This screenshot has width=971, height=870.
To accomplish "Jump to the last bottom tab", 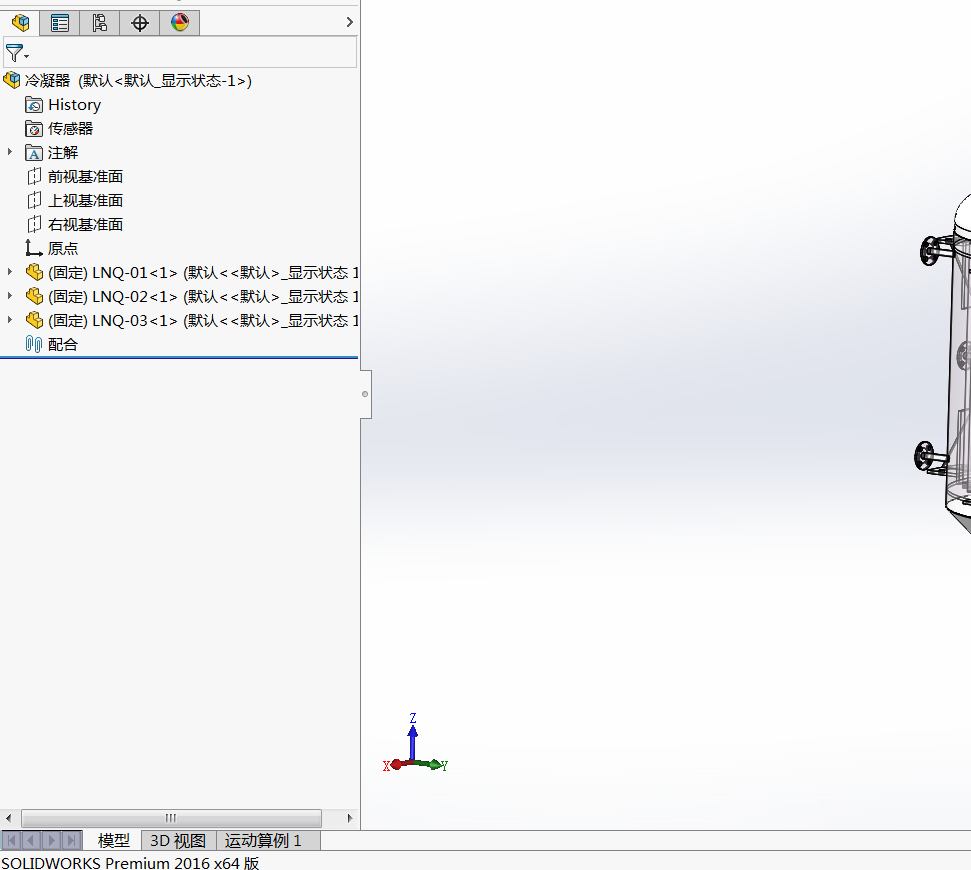I will 71,840.
